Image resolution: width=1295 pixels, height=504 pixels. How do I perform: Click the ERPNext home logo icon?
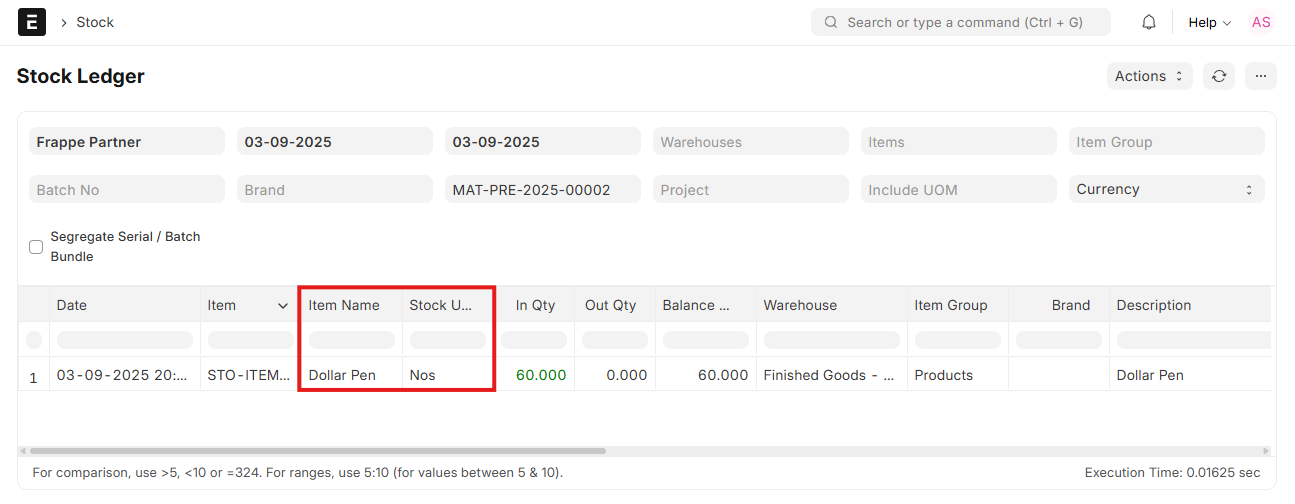(x=32, y=22)
